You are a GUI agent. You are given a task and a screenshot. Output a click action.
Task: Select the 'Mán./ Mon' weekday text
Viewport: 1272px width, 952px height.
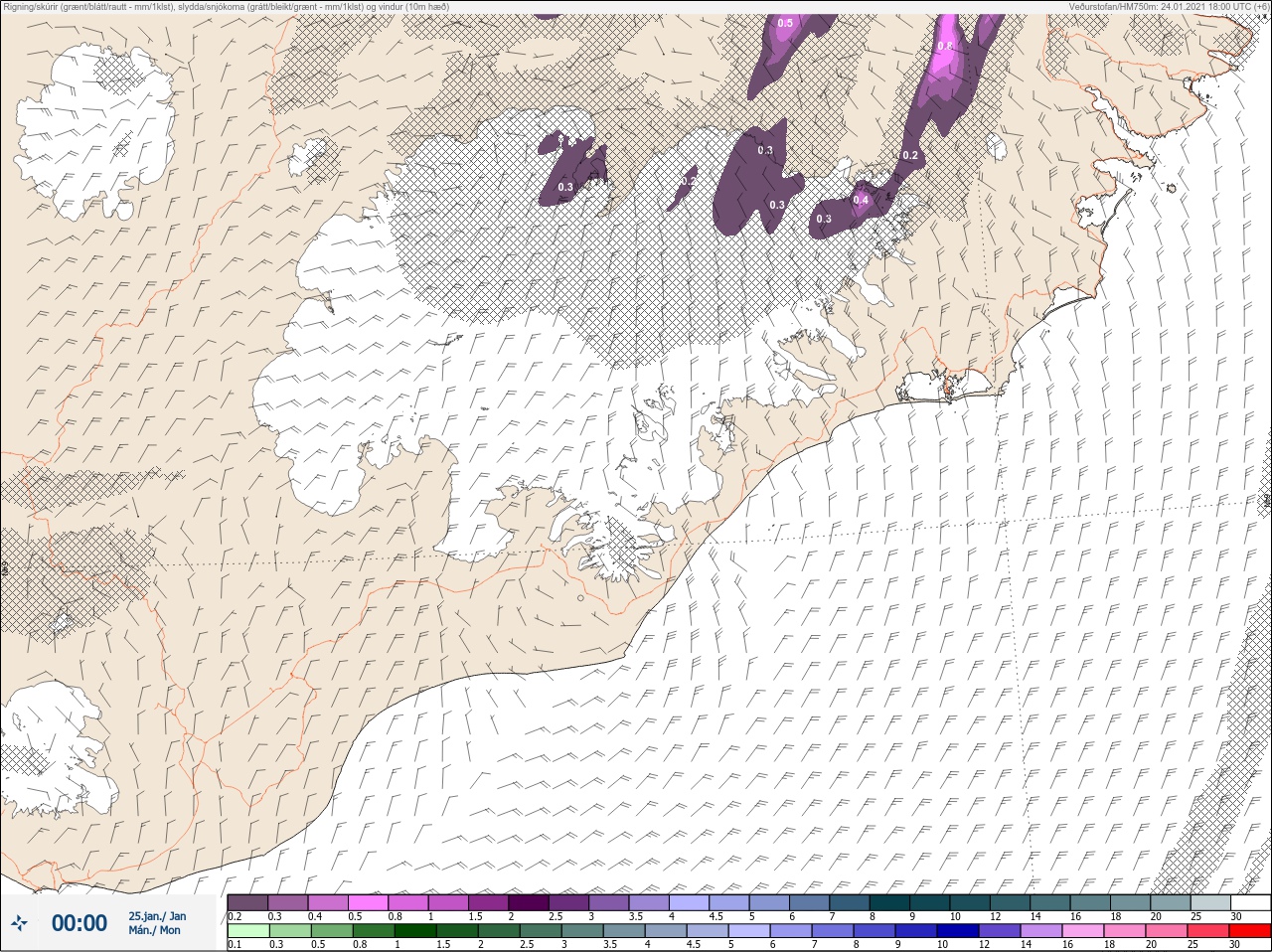coord(154,930)
